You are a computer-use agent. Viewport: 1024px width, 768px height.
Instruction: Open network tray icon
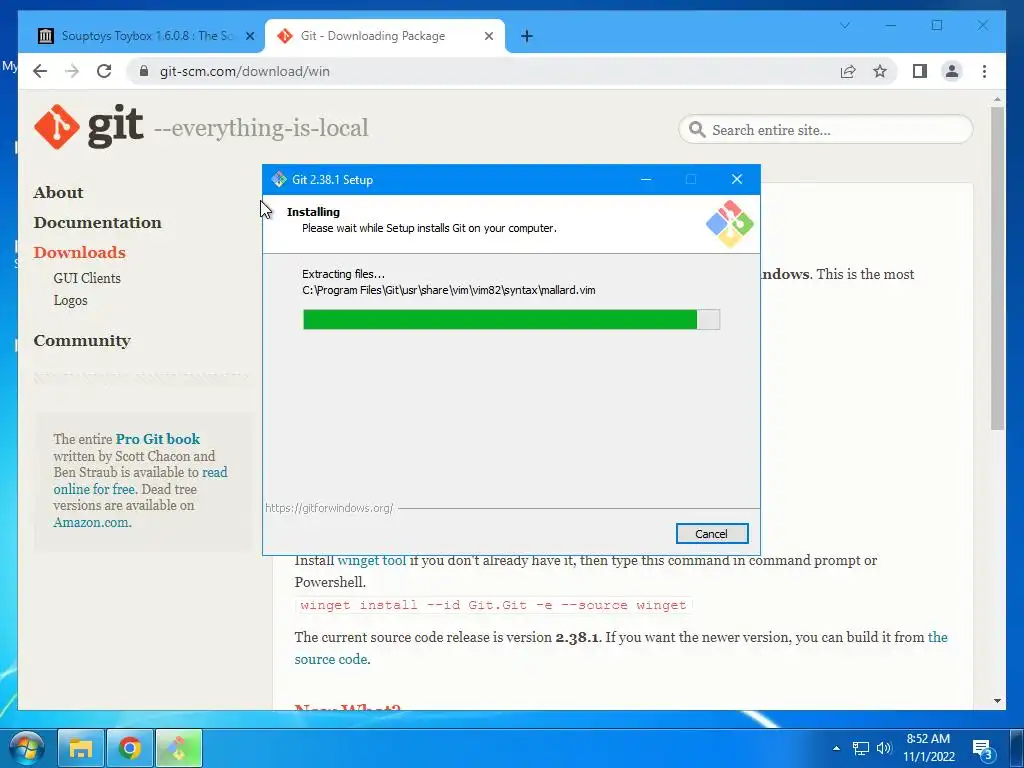tap(861, 748)
